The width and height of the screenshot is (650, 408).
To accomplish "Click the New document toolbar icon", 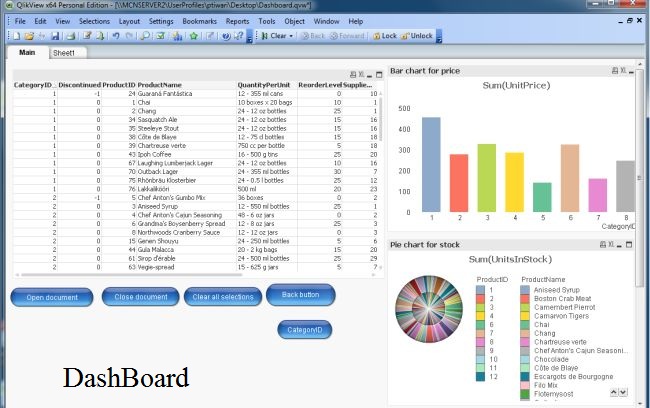I will pos(17,36).
